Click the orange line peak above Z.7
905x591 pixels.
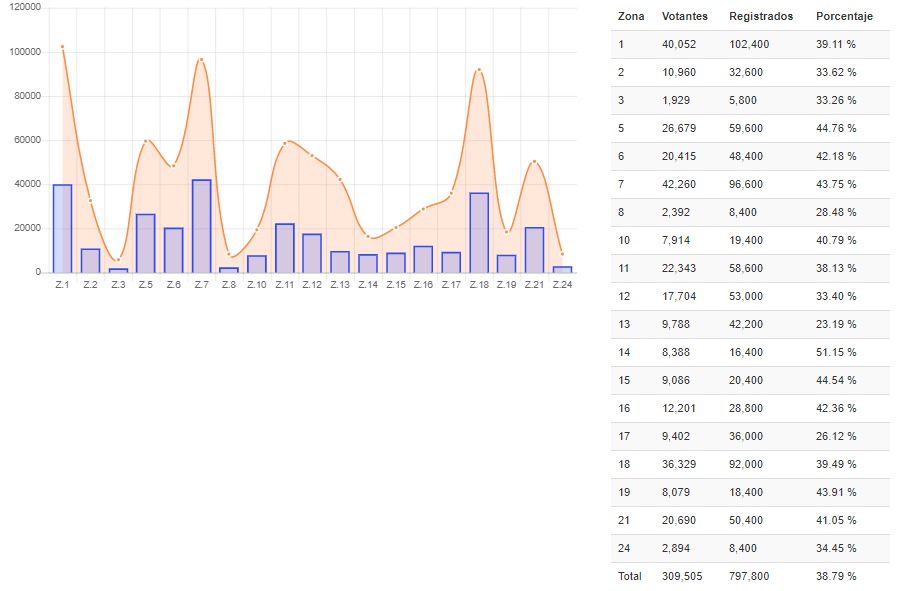tap(201, 60)
